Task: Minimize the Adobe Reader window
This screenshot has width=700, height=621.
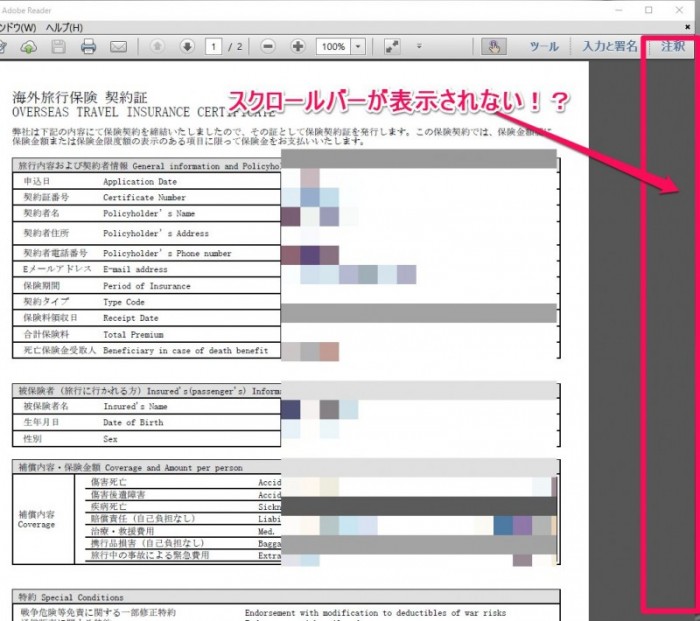Action: tap(619, 10)
